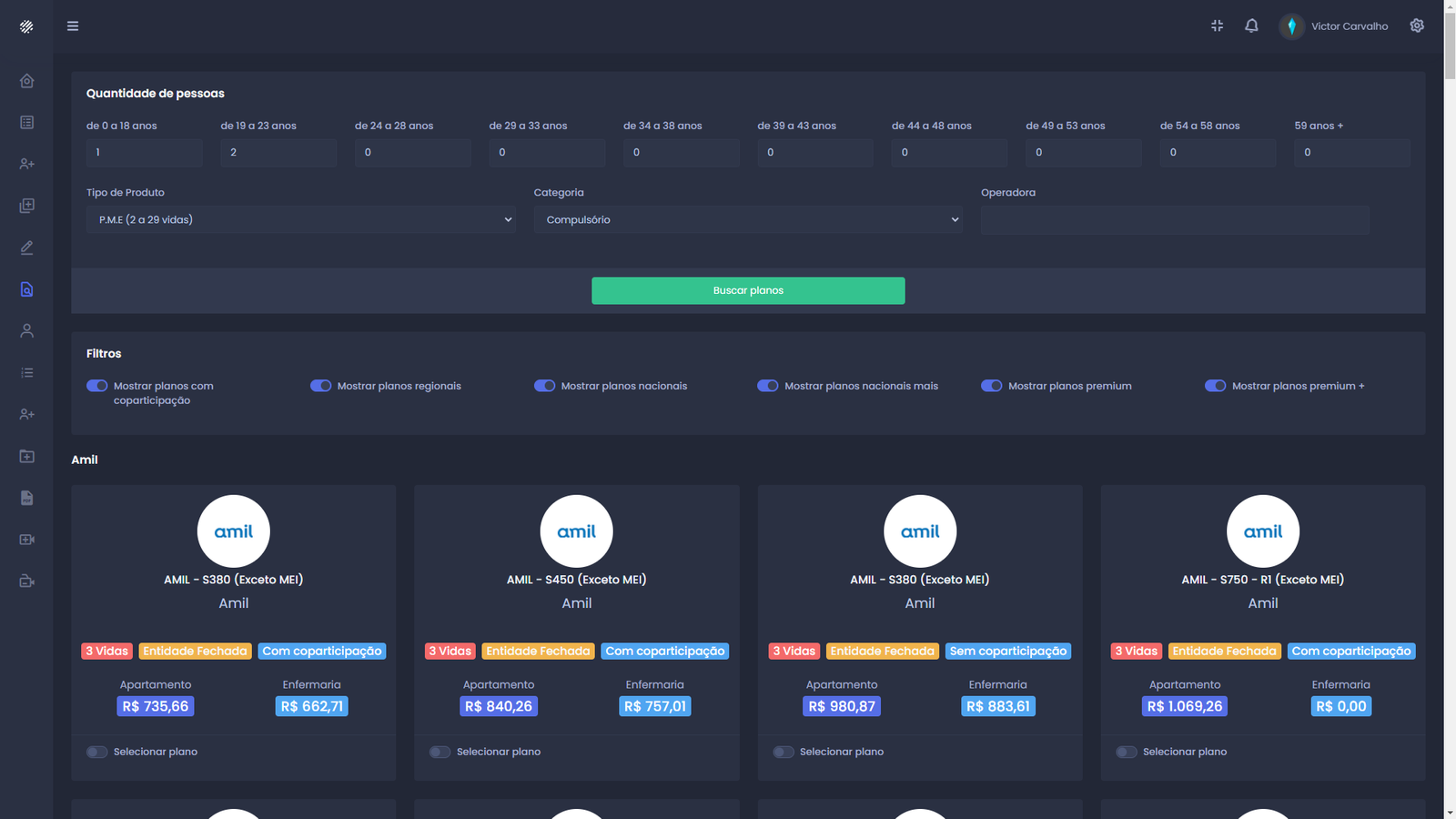Open the home icon in the sidebar
This screenshot has height=819, width=1456.
click(26, 81)
